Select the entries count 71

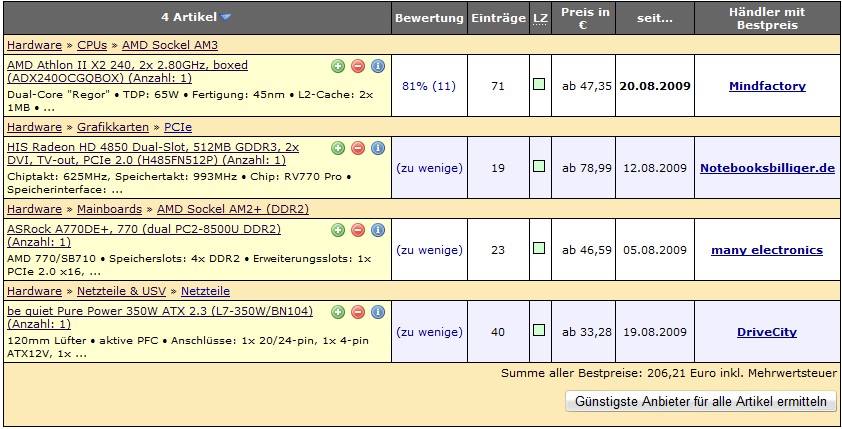point(498,86)
